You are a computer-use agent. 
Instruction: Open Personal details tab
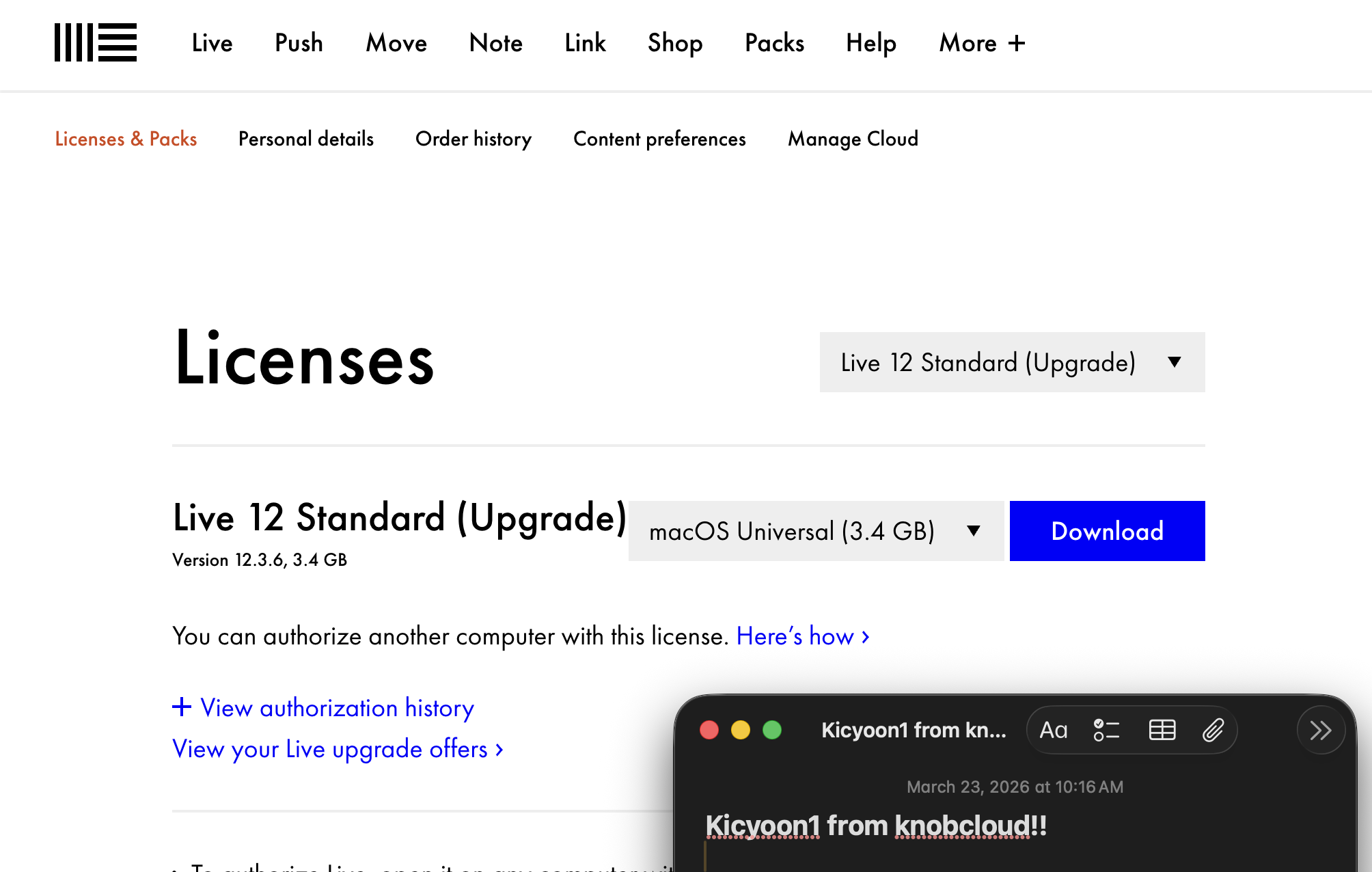point(306,139)
